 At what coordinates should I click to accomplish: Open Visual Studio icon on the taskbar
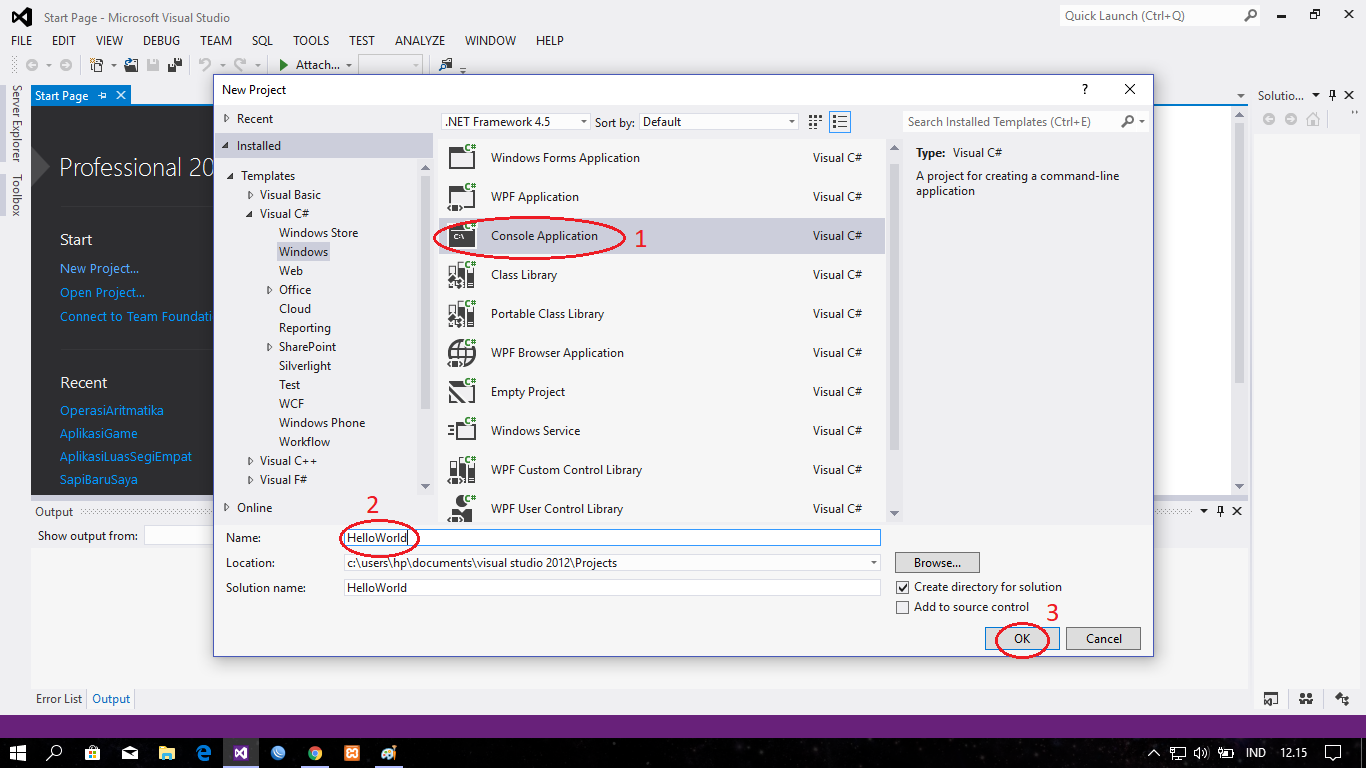(240, 753)
